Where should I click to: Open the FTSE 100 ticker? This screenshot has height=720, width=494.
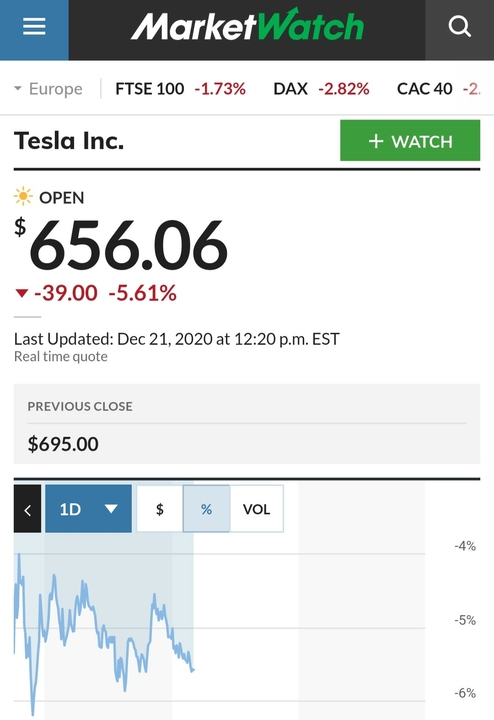180,88
